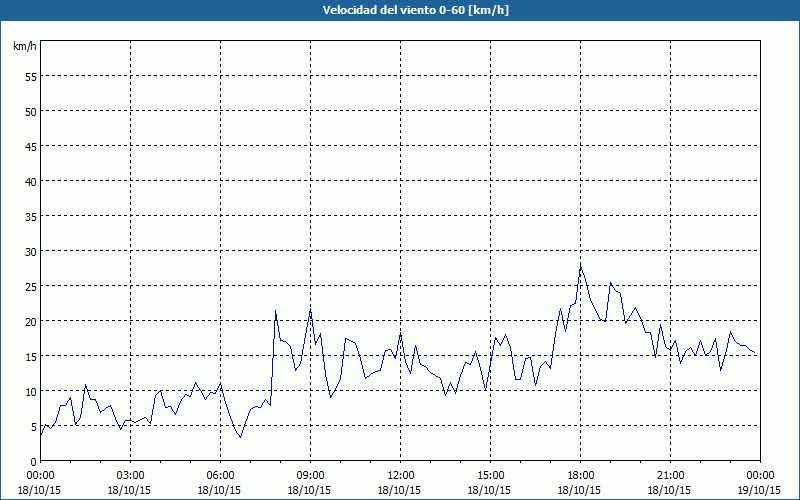Click the x-axis time label 09:00
The image size is (800, 500).
pos(310,476)
